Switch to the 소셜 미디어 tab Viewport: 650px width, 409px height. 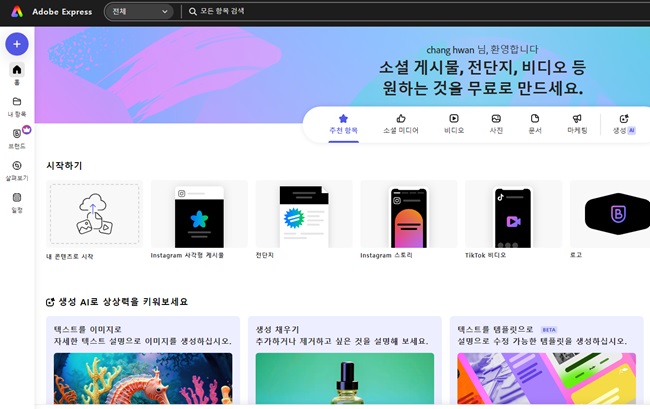tap(401, 124)
